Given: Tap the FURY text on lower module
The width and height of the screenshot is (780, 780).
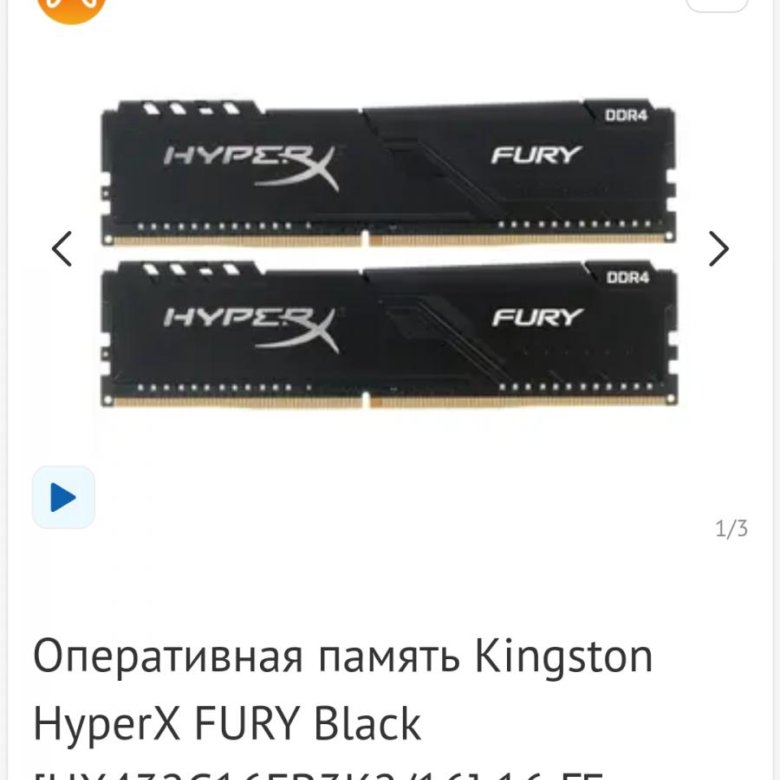Looking at the screenshot, I should tap(537, 317).
